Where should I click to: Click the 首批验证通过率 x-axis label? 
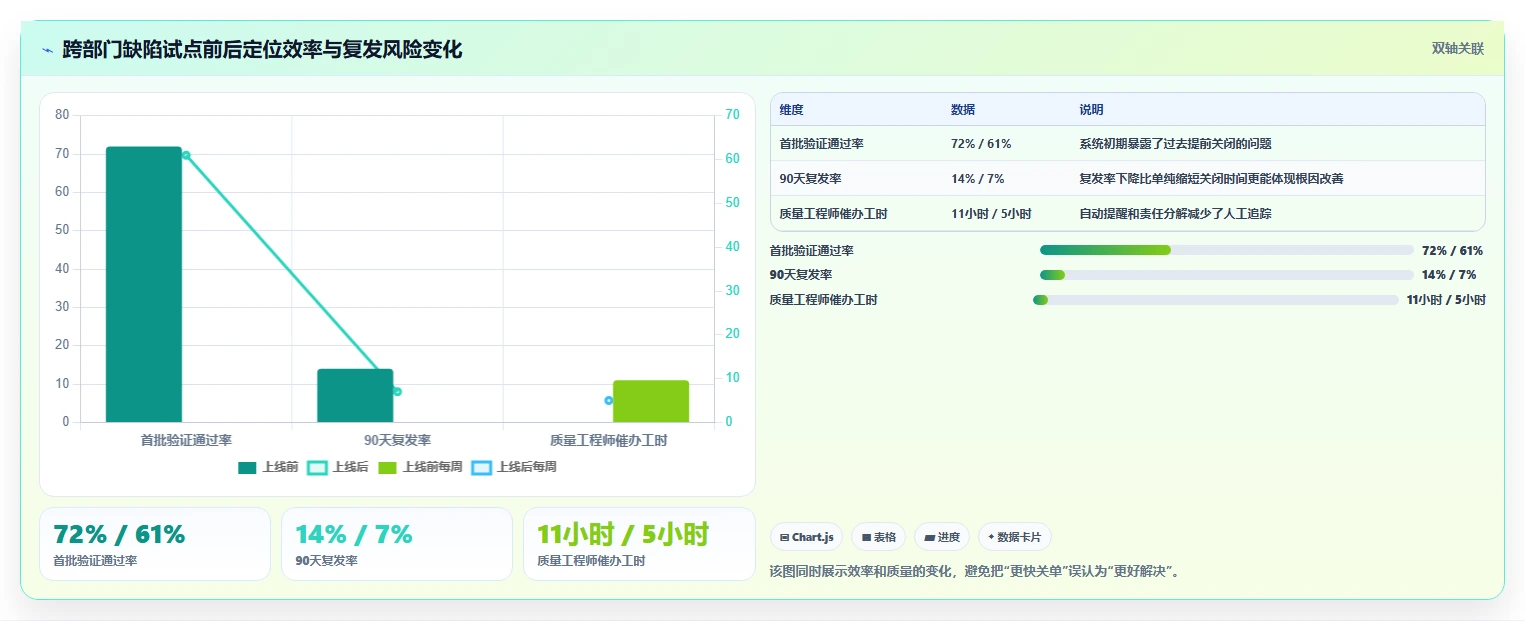pyautogui.click(x=186, y=440)
